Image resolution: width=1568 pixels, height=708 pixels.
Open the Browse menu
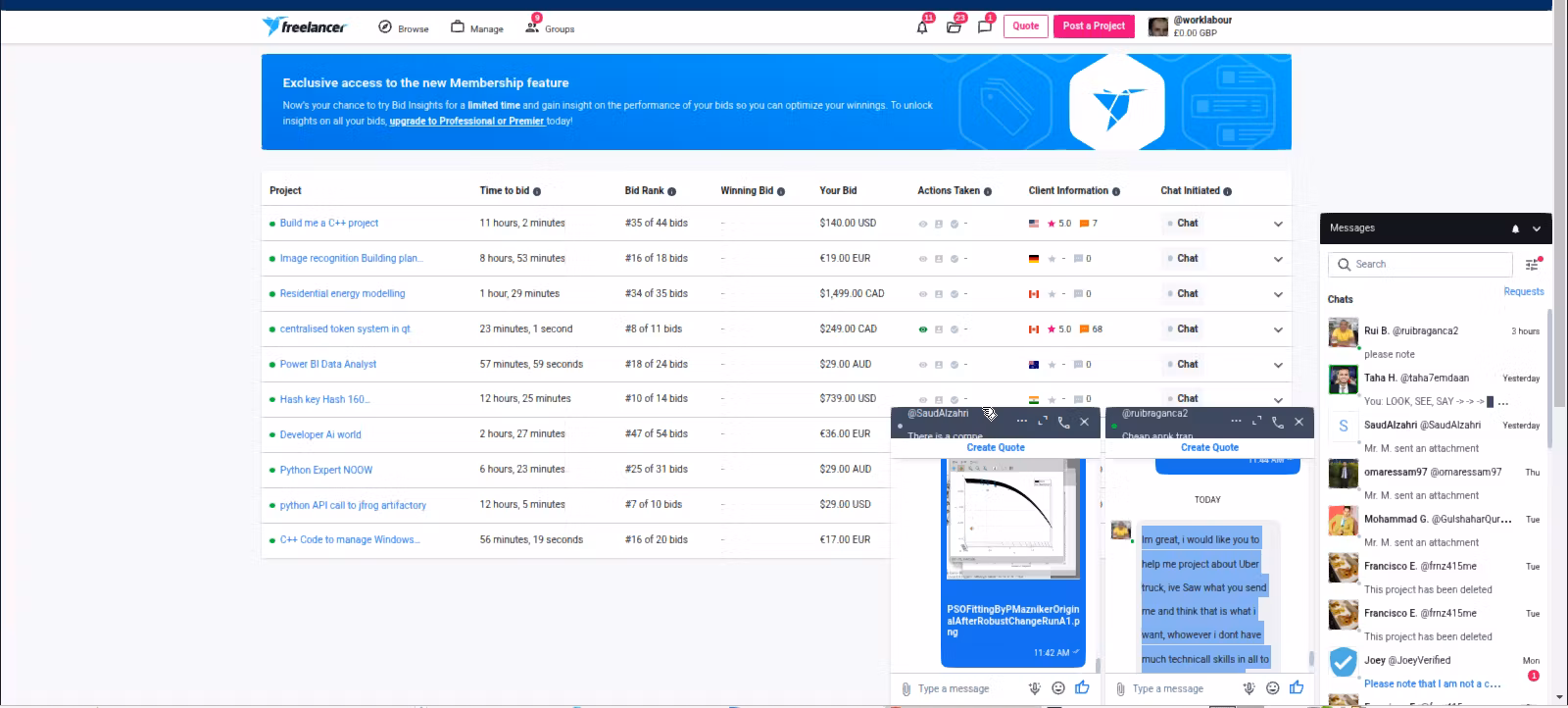[x=404, y=27]
